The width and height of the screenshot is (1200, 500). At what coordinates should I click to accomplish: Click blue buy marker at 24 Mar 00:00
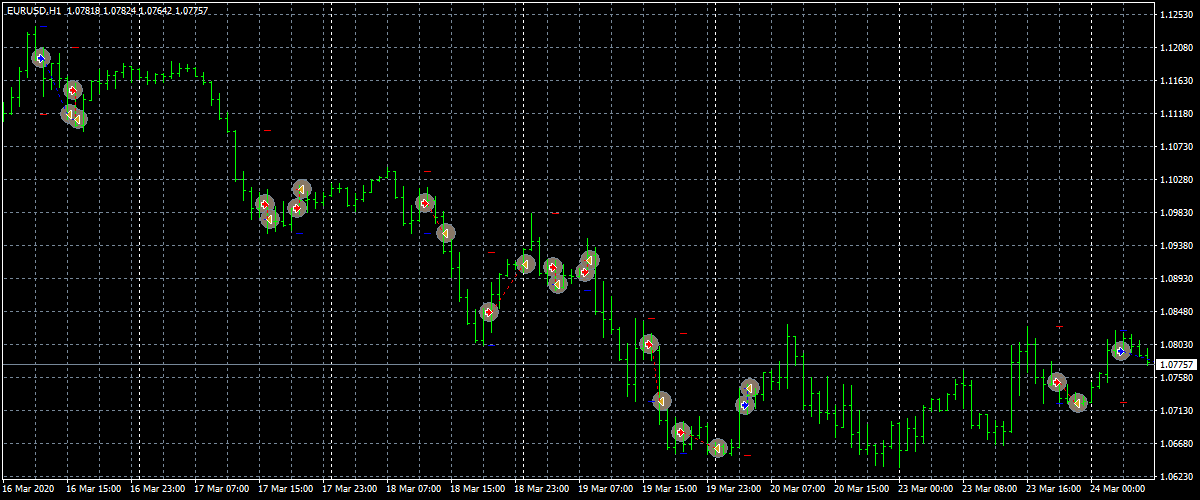point(1121,350)
